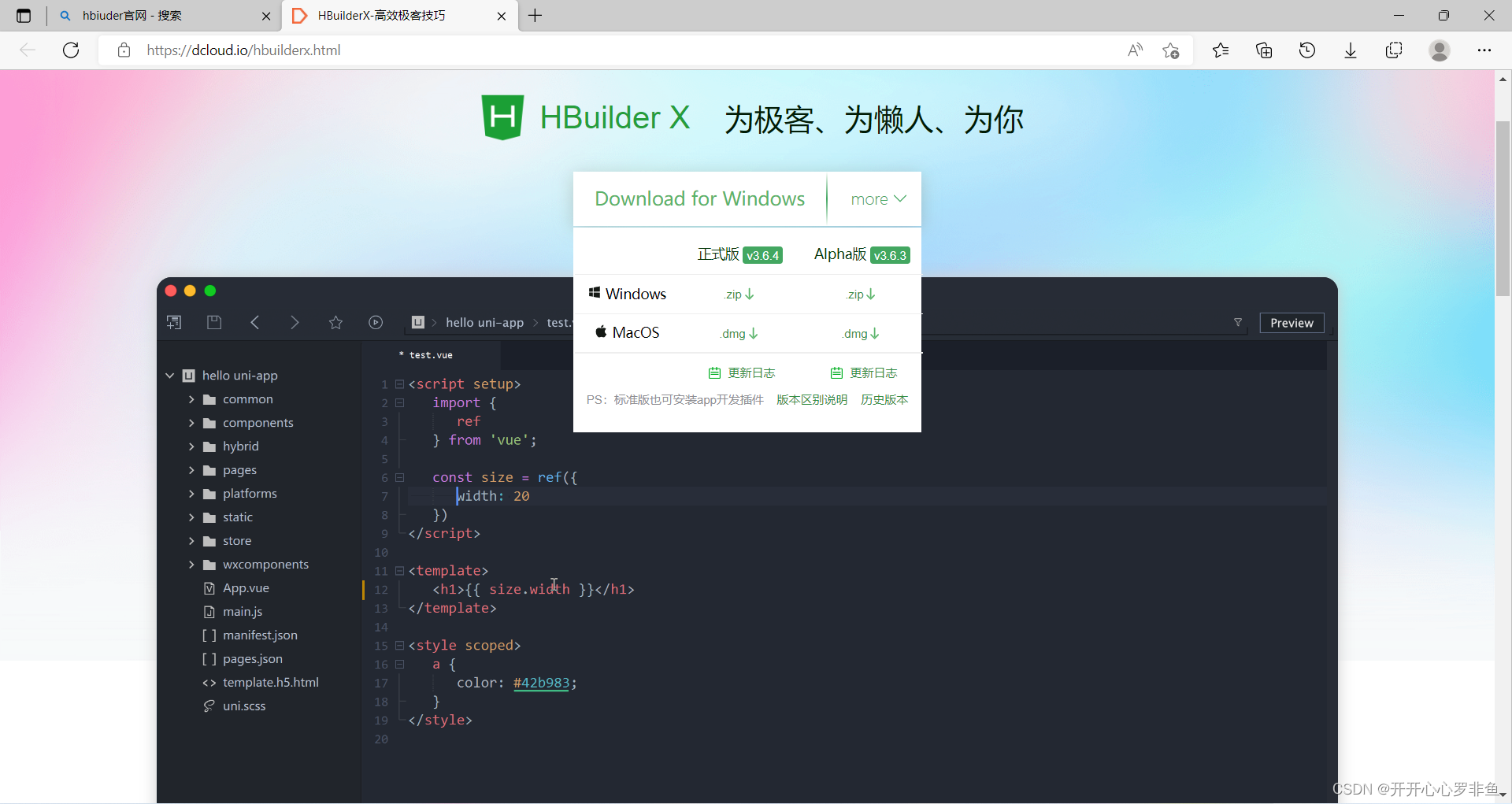Viewport: 1512px width, 804px height.
Task: Open the Favorites list icon
Action: pos(1221,50)
